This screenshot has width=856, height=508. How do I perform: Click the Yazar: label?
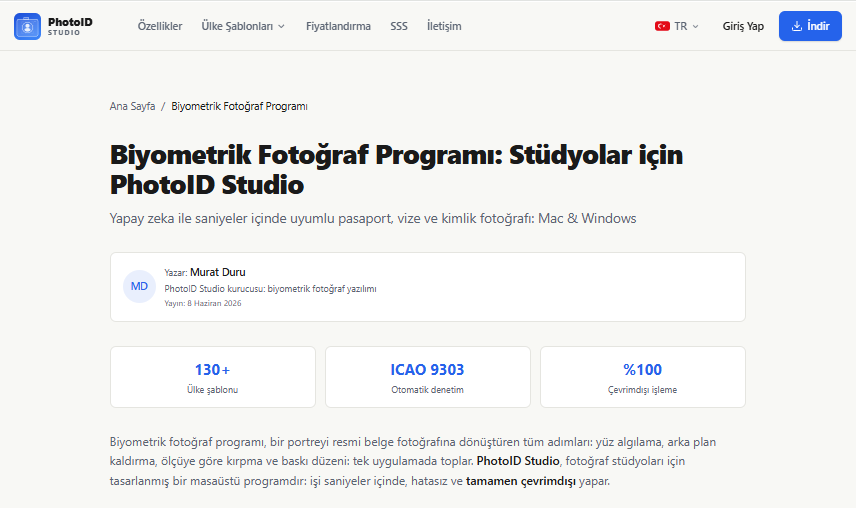pos(176,273)
